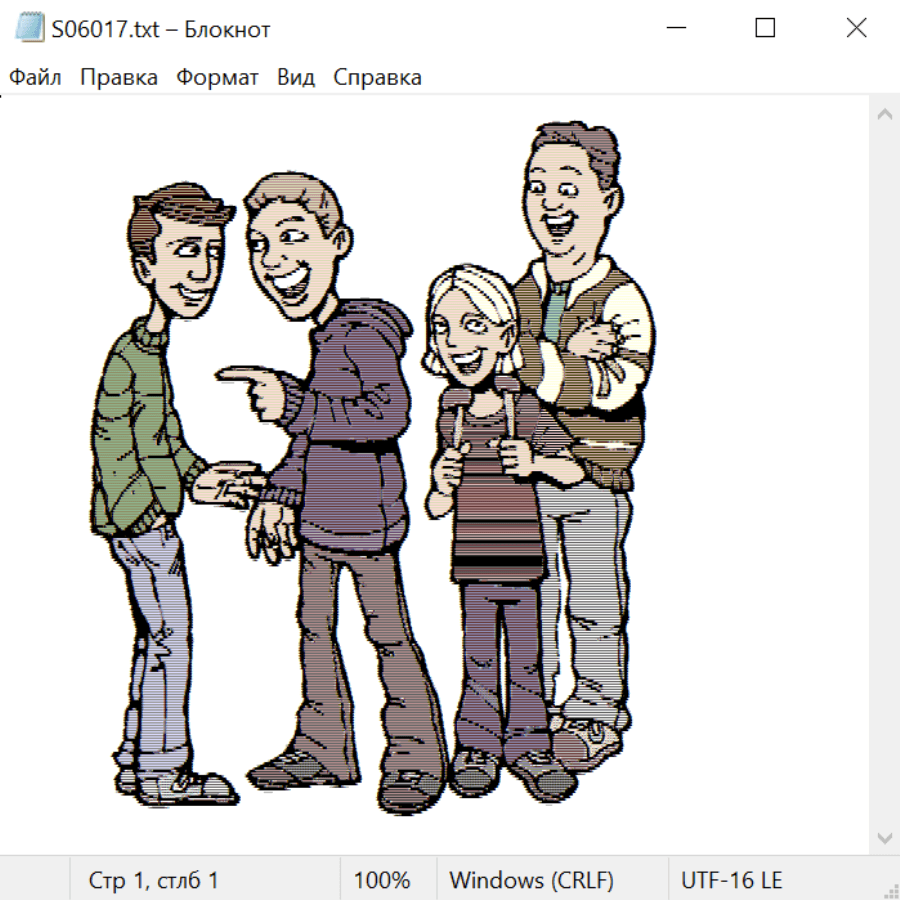
Task: Click the 100% zoom level indicator
Action: (382, 880)
